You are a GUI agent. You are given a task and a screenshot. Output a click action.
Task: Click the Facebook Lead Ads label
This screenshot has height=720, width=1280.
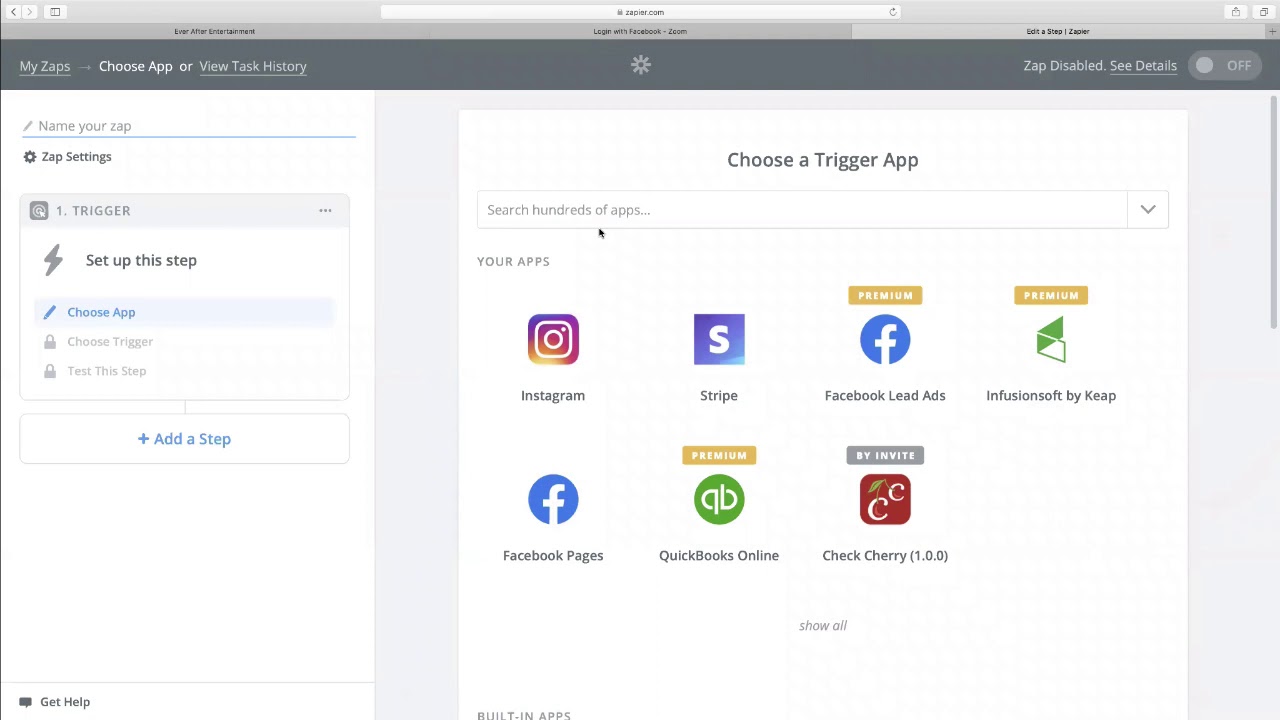pyautogui.click(x=885, y=396)
